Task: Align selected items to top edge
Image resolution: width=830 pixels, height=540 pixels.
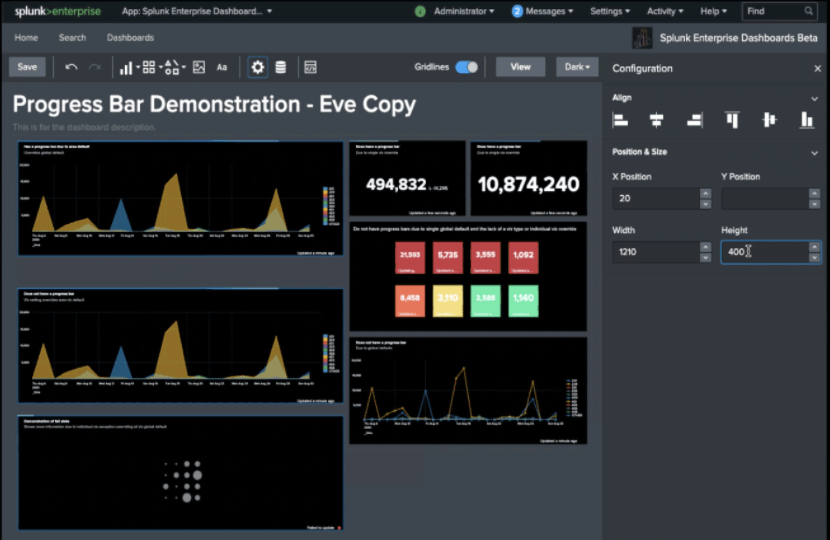Action: click(732, 120)
